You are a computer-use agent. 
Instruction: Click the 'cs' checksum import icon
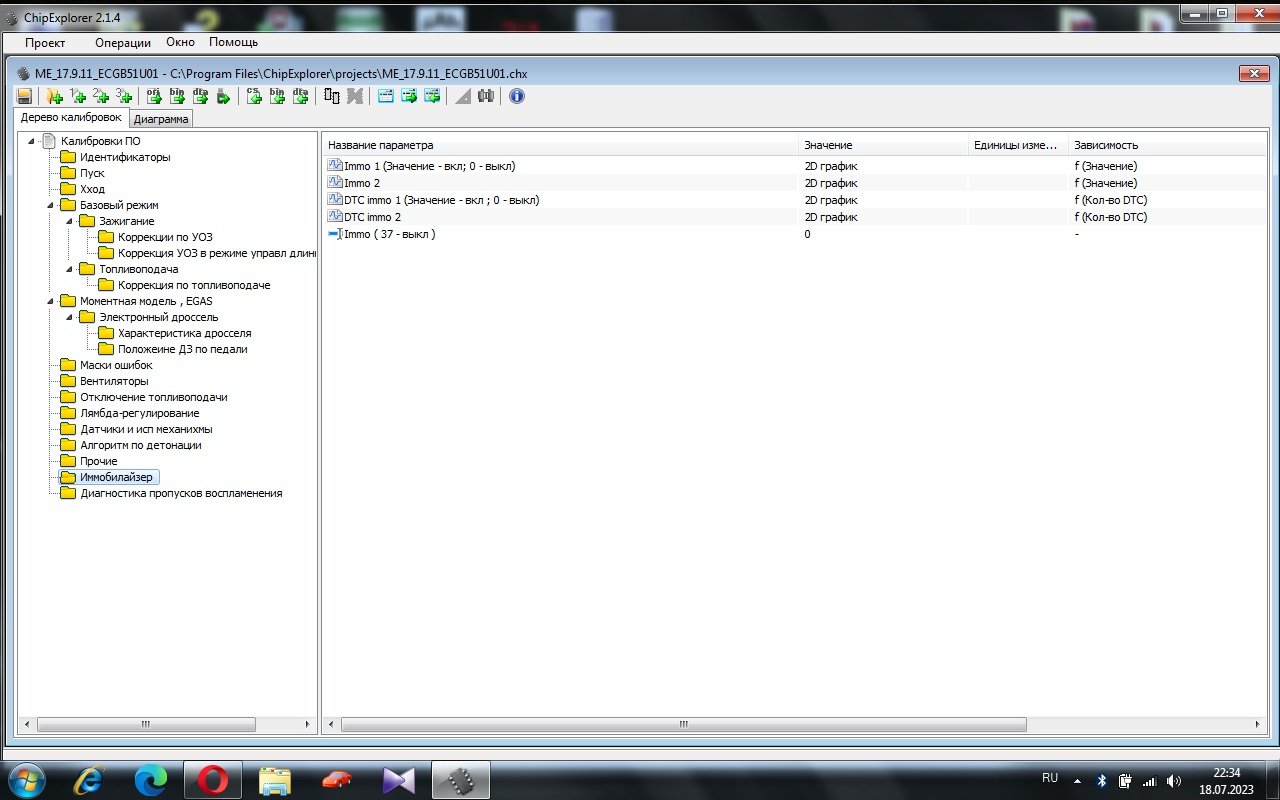pos(254,96)
